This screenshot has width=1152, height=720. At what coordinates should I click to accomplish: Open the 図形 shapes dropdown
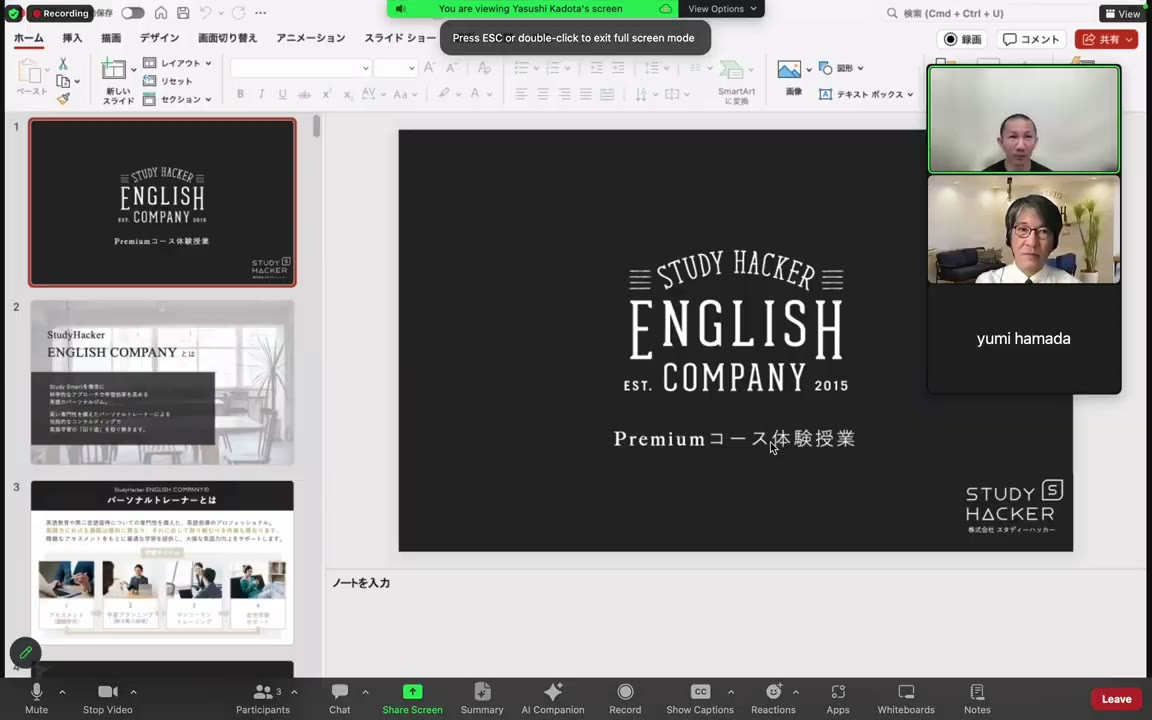point(841,68)
